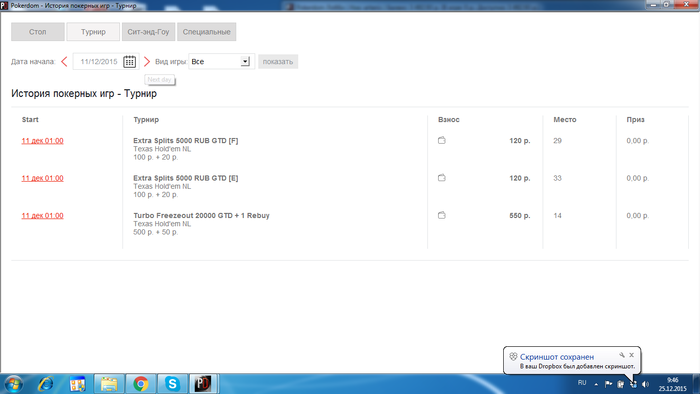Click the volume speaker tray icon
Screen dimensions: 700x394
coord(645,384)
